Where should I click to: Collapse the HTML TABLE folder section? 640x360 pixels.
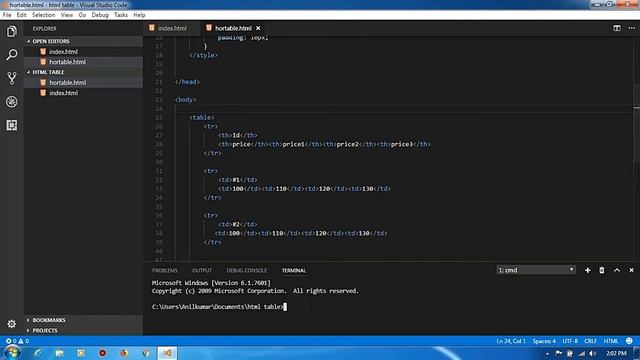[83, 72]
